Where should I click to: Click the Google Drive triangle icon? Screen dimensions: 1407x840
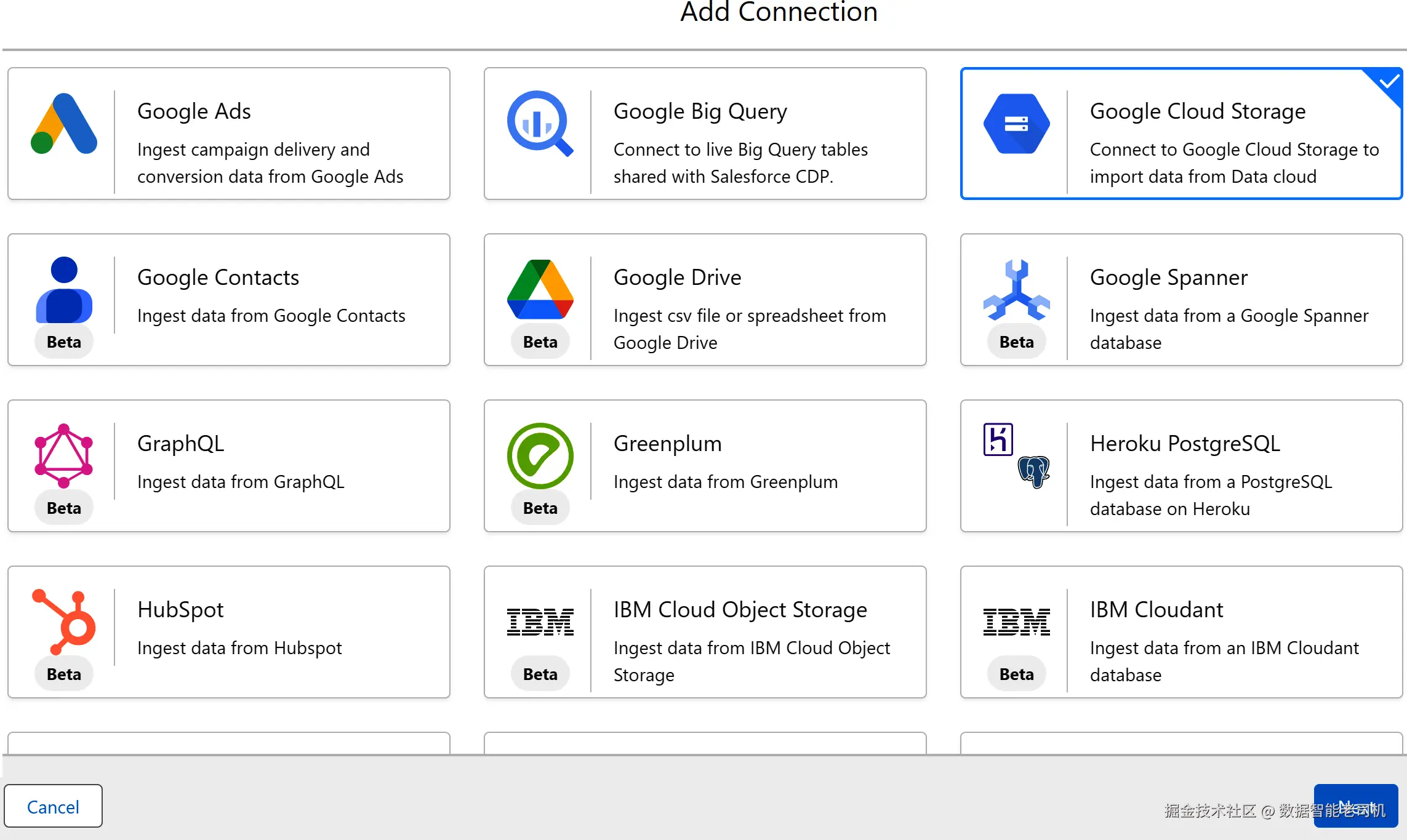click(540, 289)
